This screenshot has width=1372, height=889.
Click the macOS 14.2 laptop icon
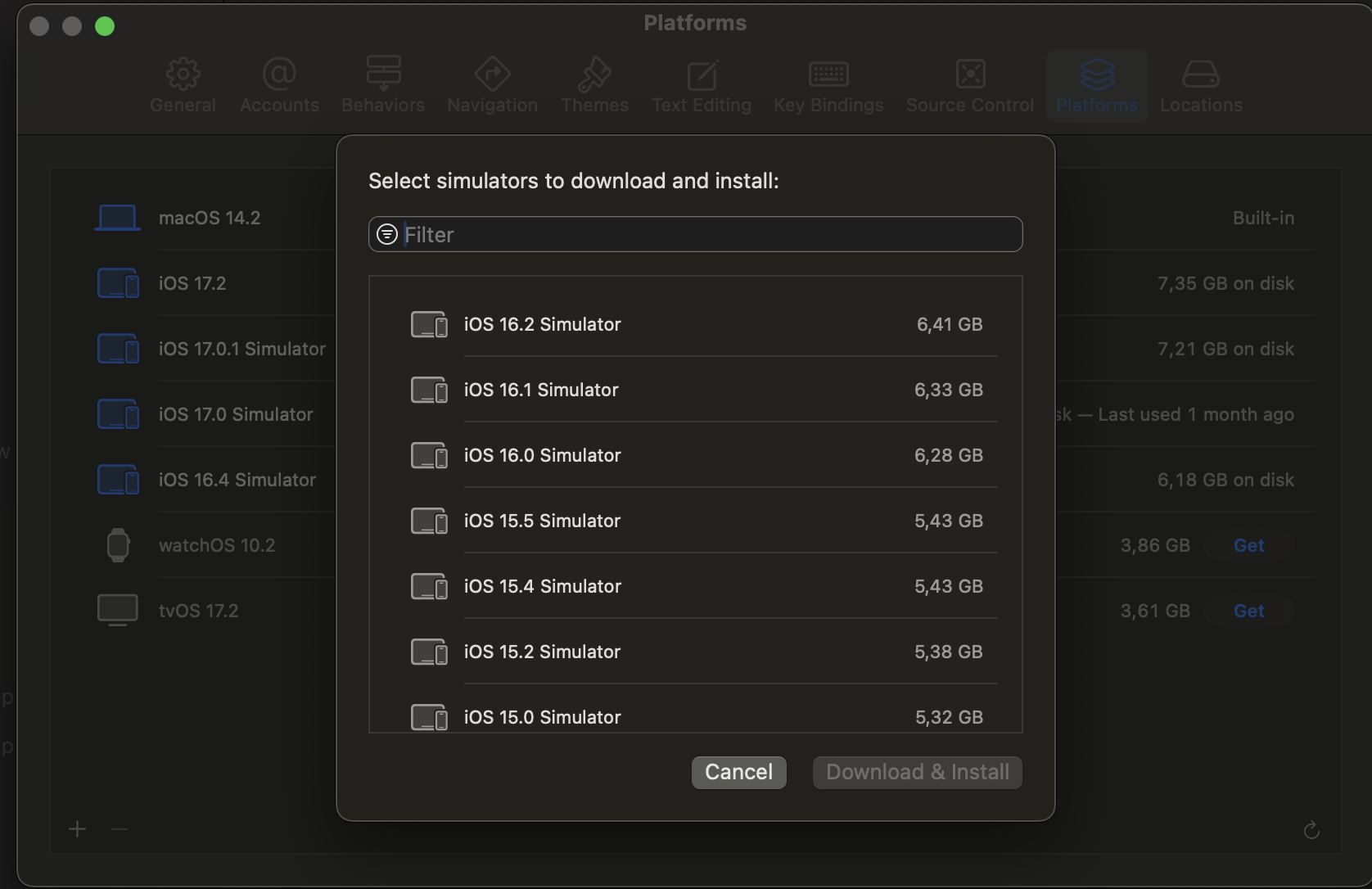[x=118, y=218]
